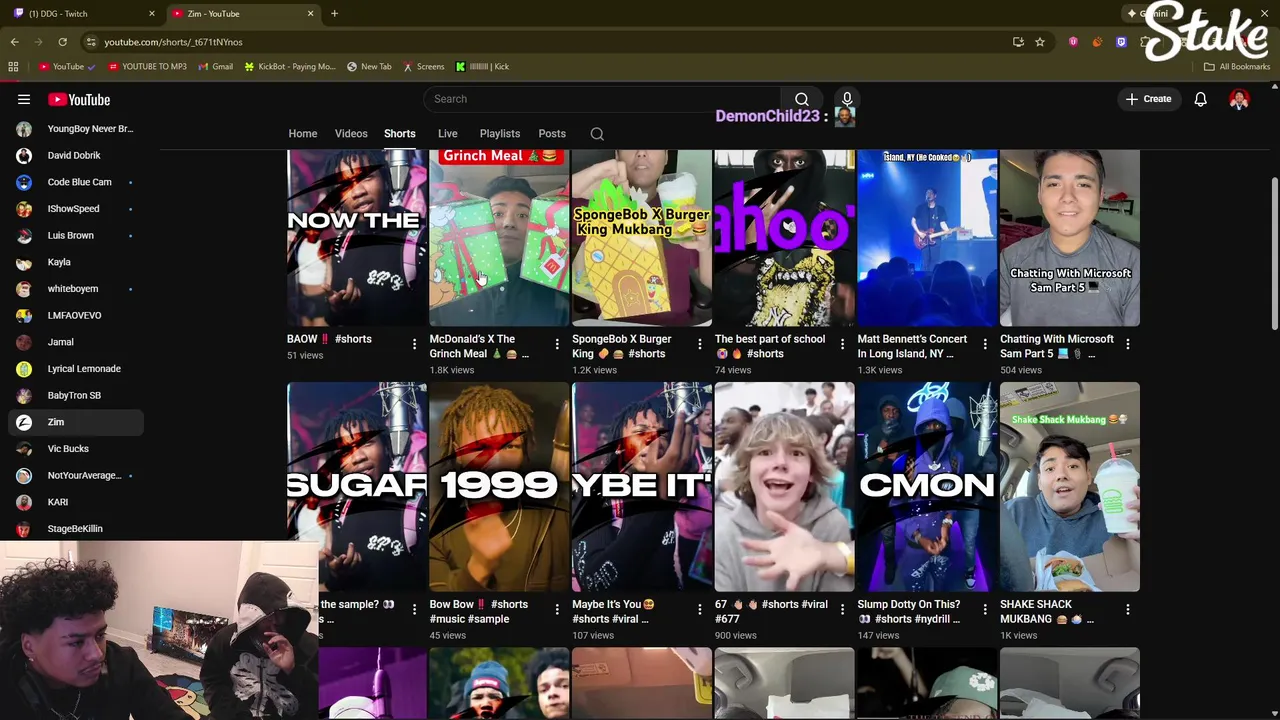Open the Gmail bookmark
This screenshot has width=1280, height=720.
216,67
